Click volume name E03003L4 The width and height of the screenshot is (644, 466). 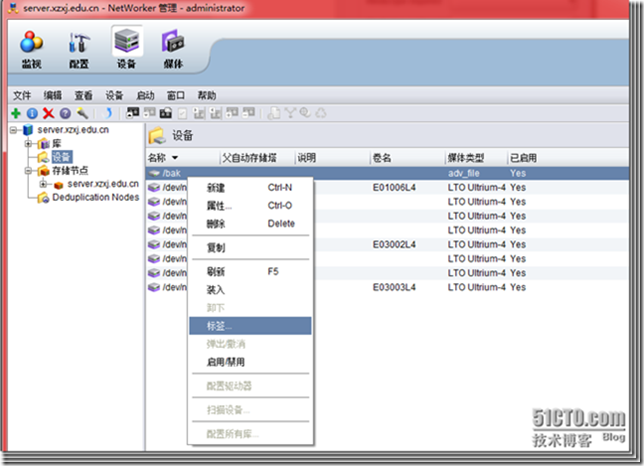pos(394,287)
